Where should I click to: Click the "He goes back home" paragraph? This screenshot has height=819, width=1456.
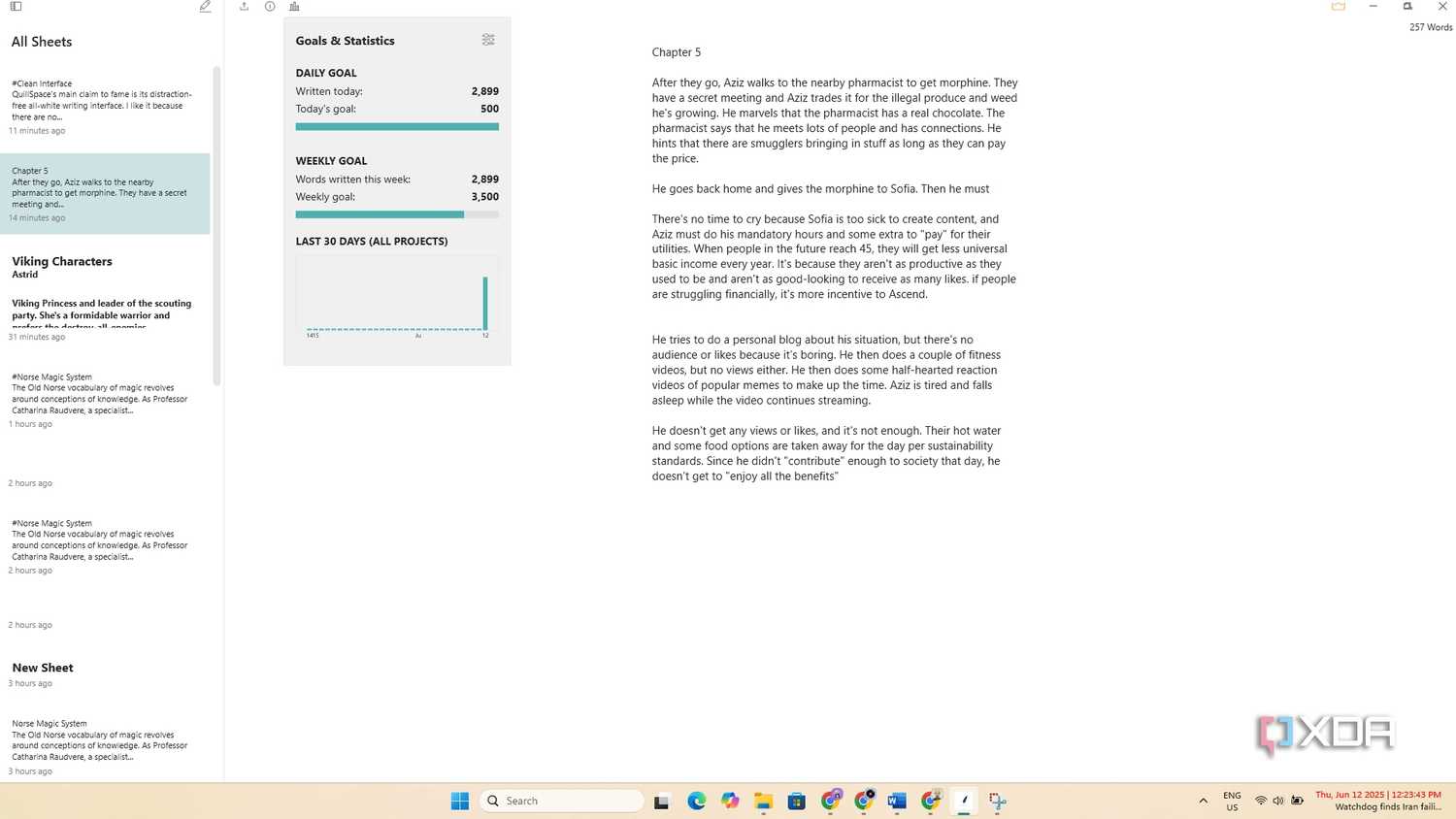[821, 189]
